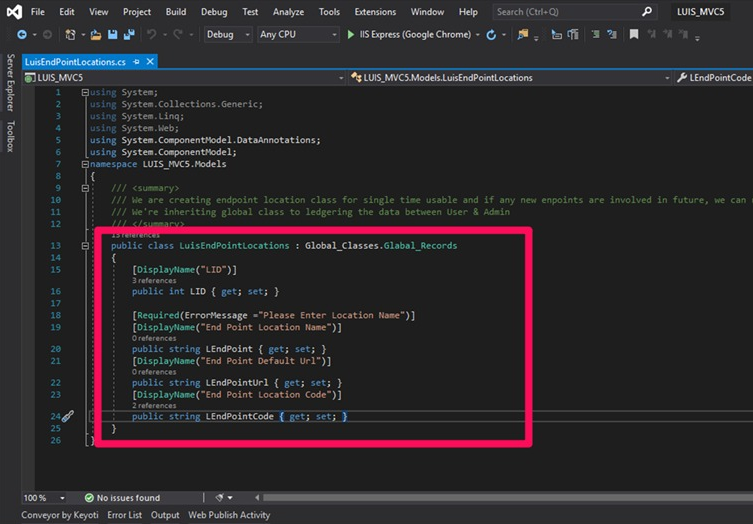
Task: Click the Save All toolbar icon
Action: pos(131,34)
